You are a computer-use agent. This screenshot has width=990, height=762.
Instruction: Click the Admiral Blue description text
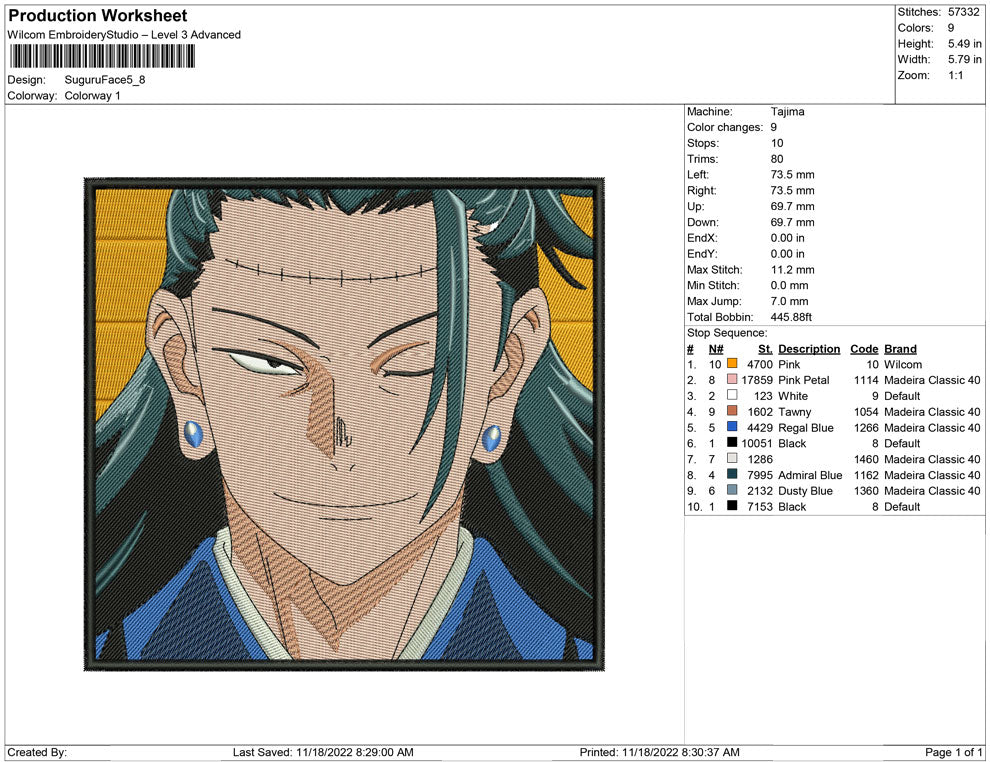pos(810,475)
